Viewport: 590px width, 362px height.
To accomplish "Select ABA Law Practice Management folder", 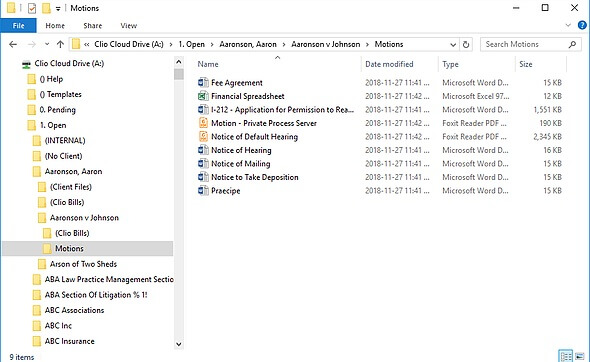I will [109, 280].
